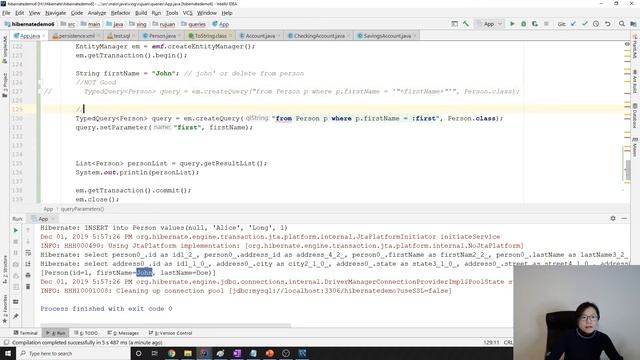The width and height of the screenshot is (640, 360).
Task: Open the Code menu
Action: [77, 13]
